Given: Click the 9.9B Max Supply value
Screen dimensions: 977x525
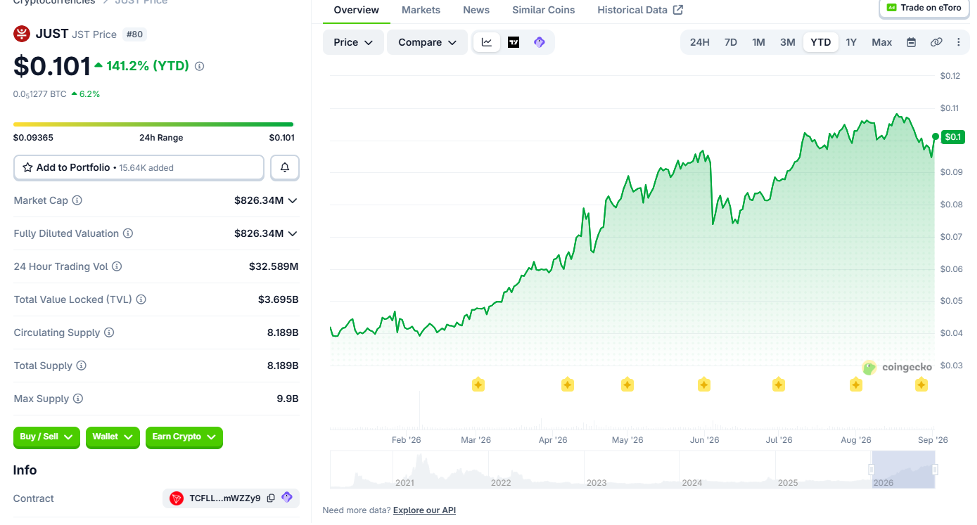Looking at the screenshot, I should 287,399.
